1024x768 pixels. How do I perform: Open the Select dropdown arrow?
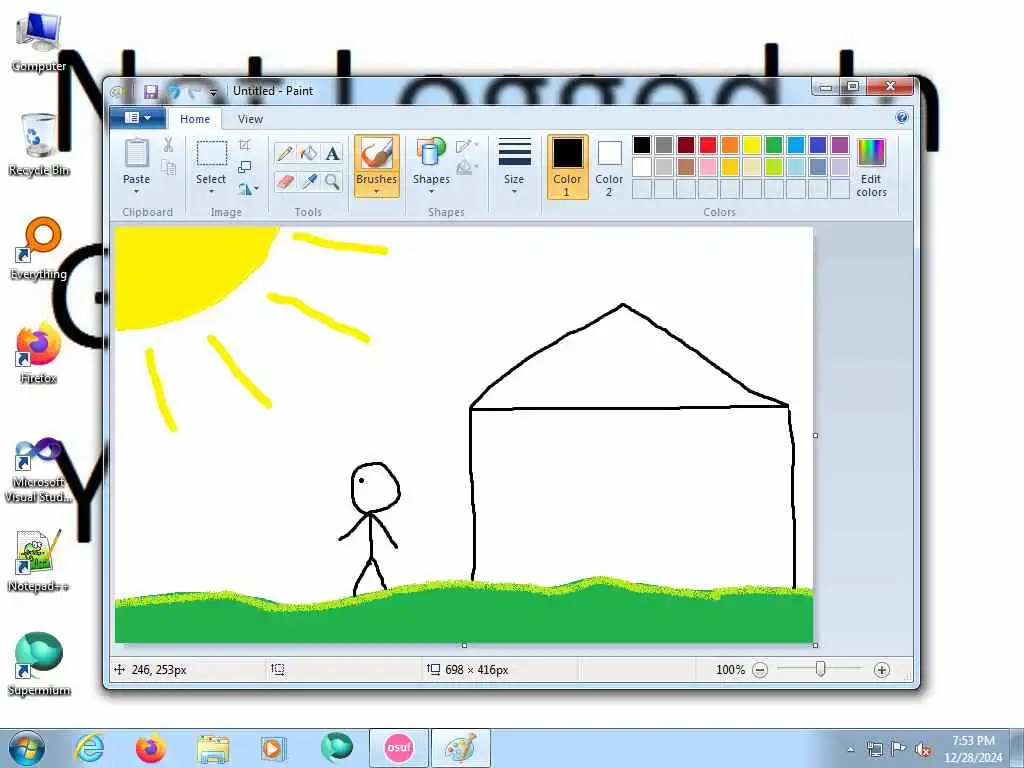[212, 192]
